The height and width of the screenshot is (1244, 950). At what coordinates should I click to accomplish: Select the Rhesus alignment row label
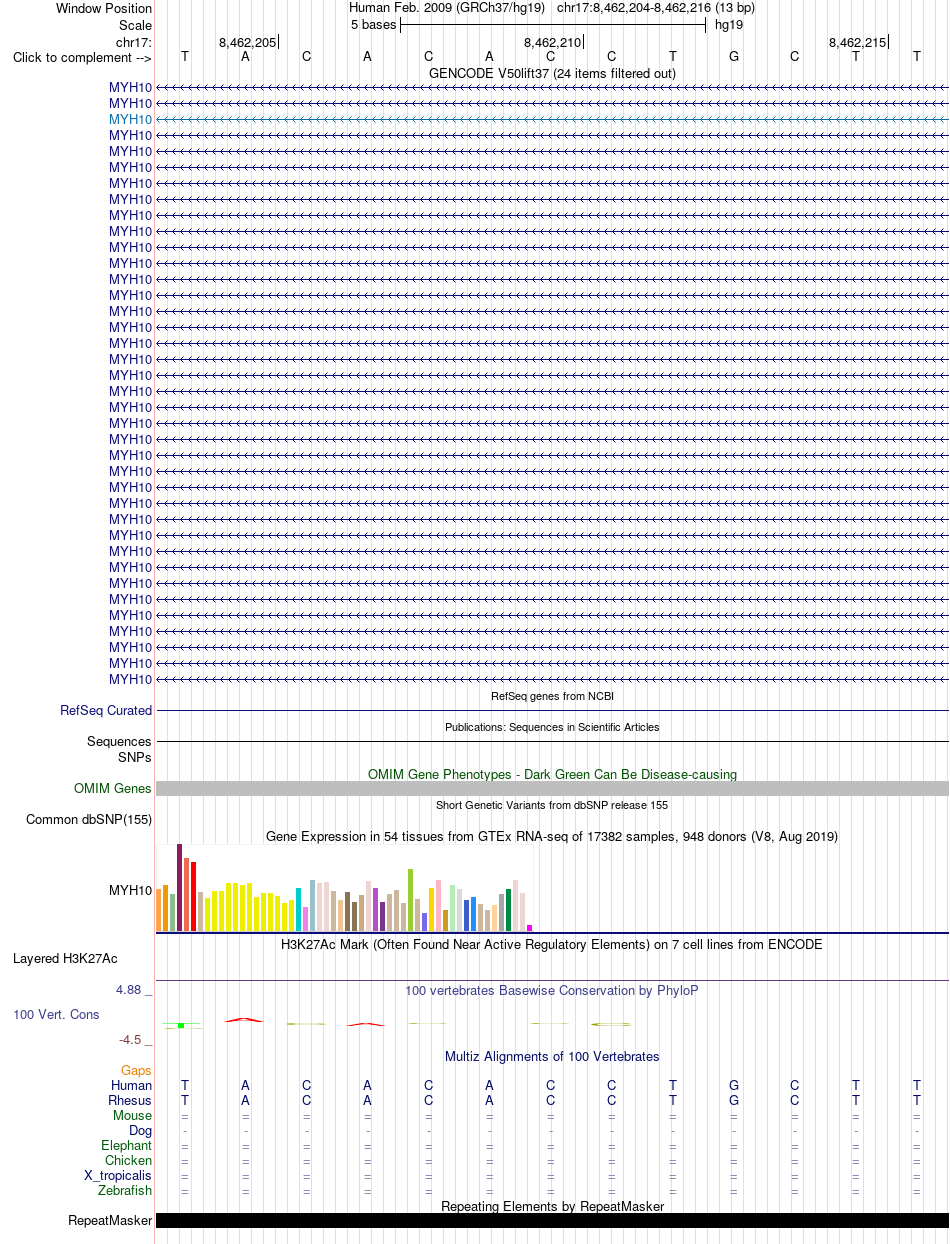[130, 1100]
